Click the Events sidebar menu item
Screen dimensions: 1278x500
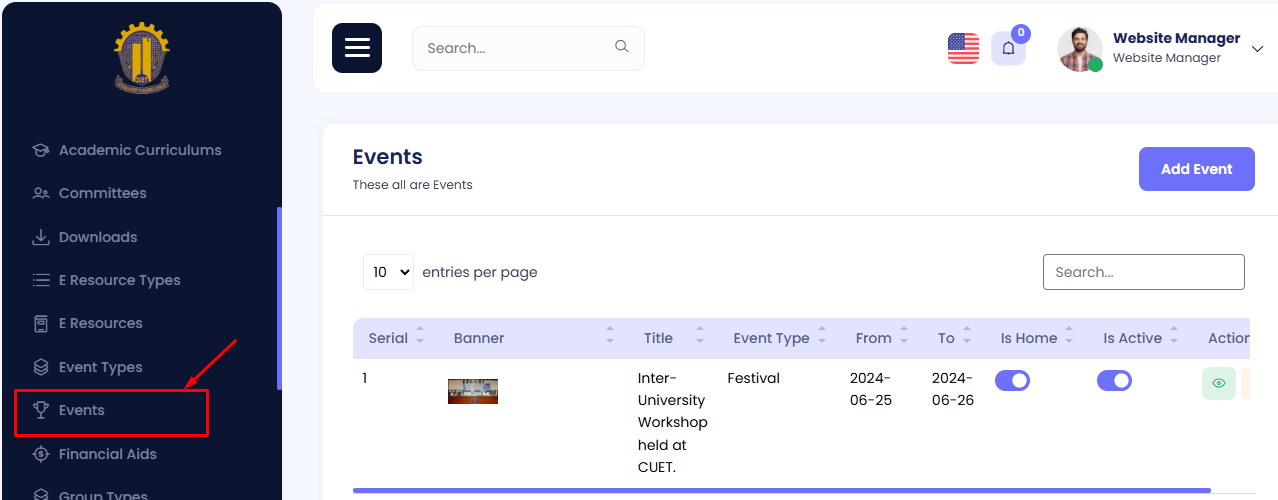click(x=82, y=410)
